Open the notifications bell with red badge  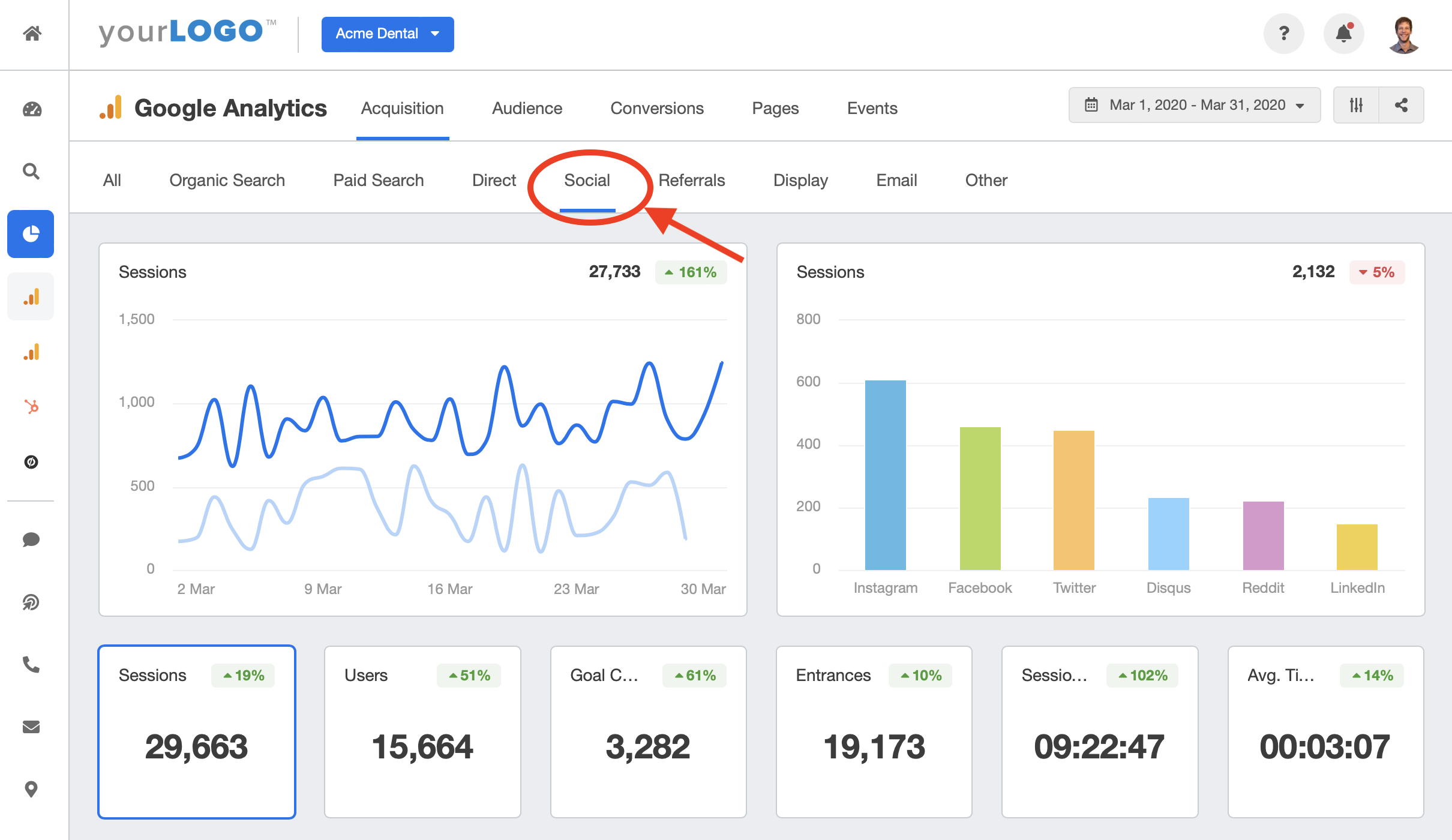click(x=1344, y=34)
